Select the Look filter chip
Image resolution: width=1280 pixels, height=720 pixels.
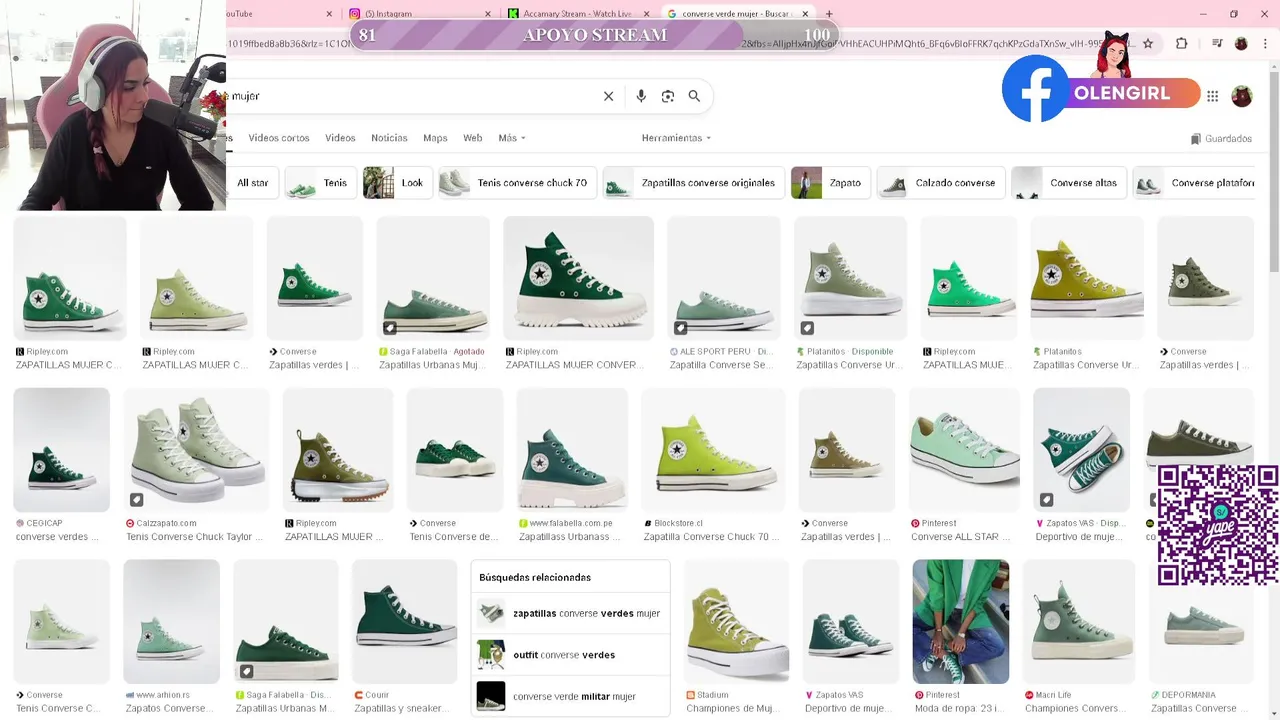click(397, 183)
